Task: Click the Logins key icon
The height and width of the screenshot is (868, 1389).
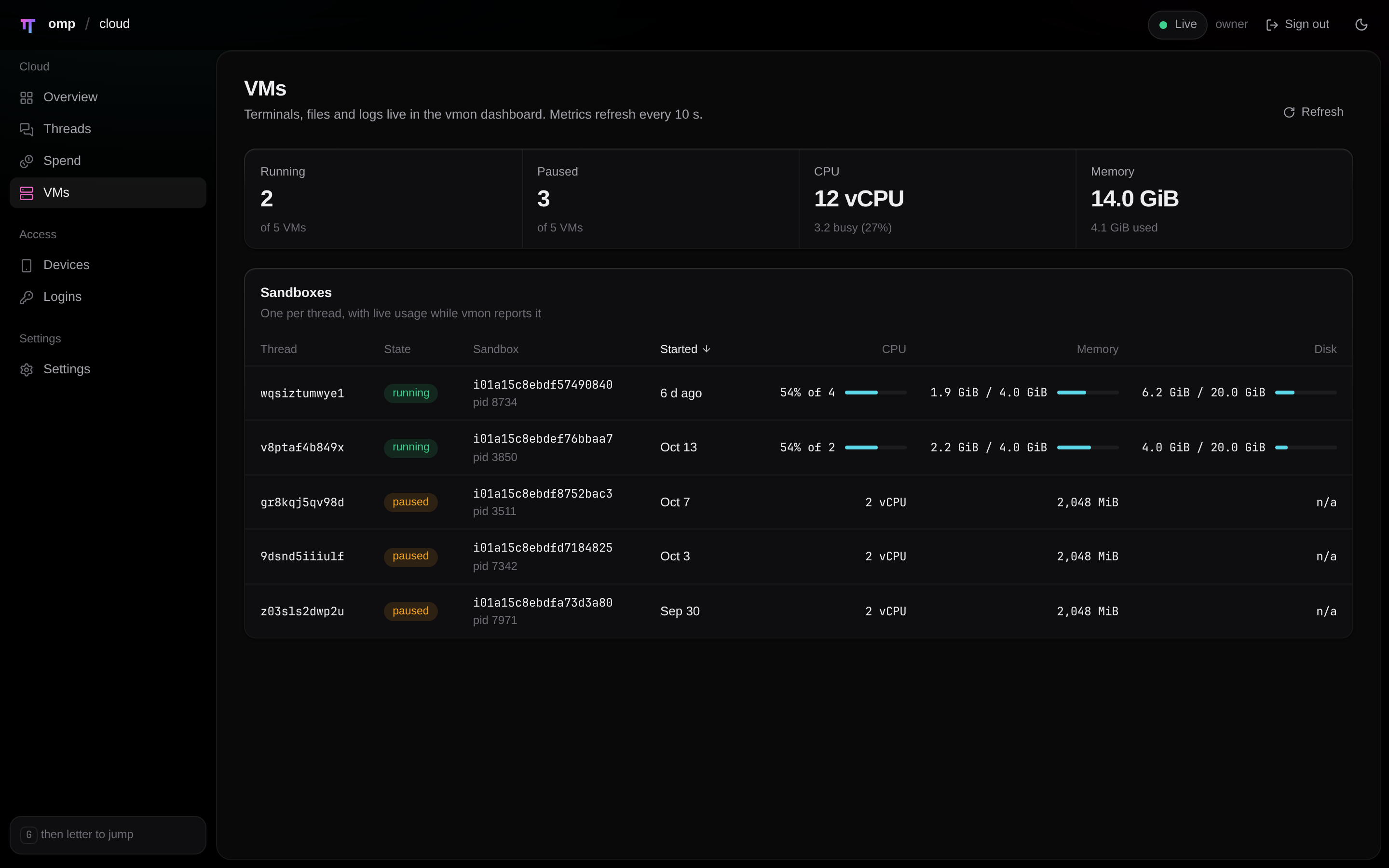Action: [x=27, y=298]
